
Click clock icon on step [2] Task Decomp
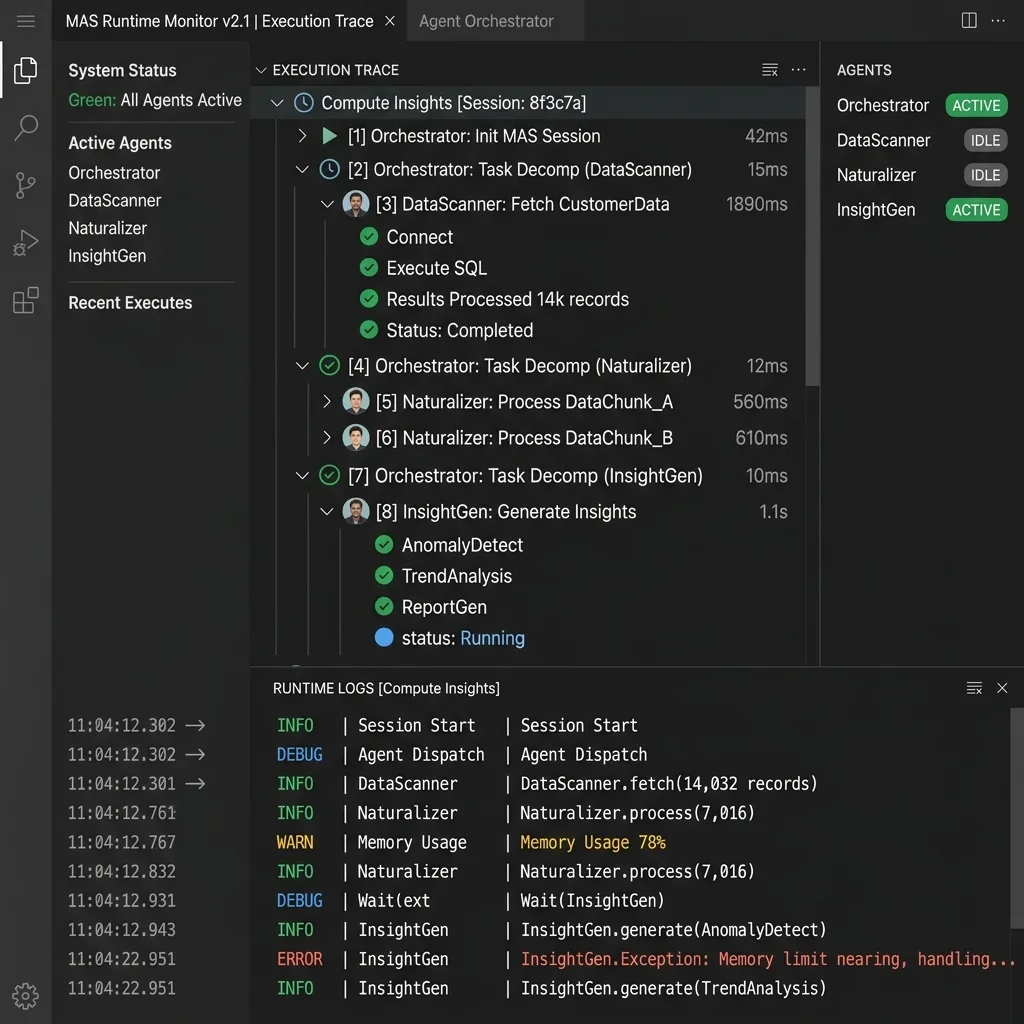pos(329,170)
